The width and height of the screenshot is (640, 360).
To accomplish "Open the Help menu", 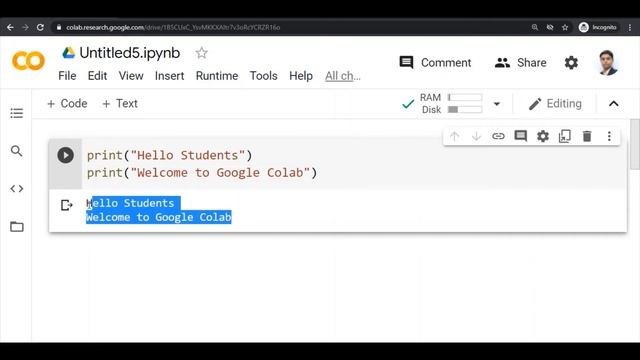I will click(301, 76).
